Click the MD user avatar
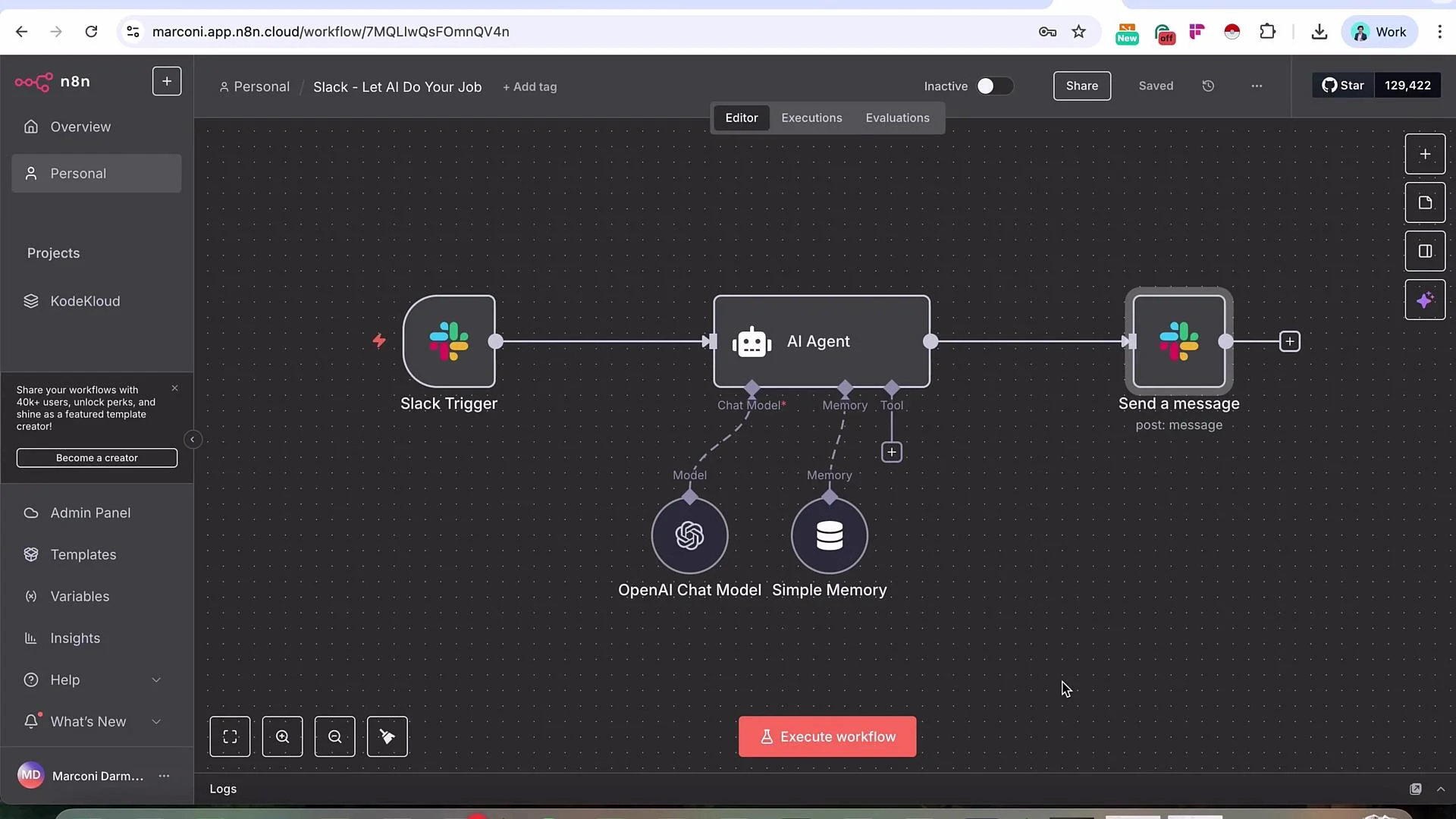 [31, 775]
